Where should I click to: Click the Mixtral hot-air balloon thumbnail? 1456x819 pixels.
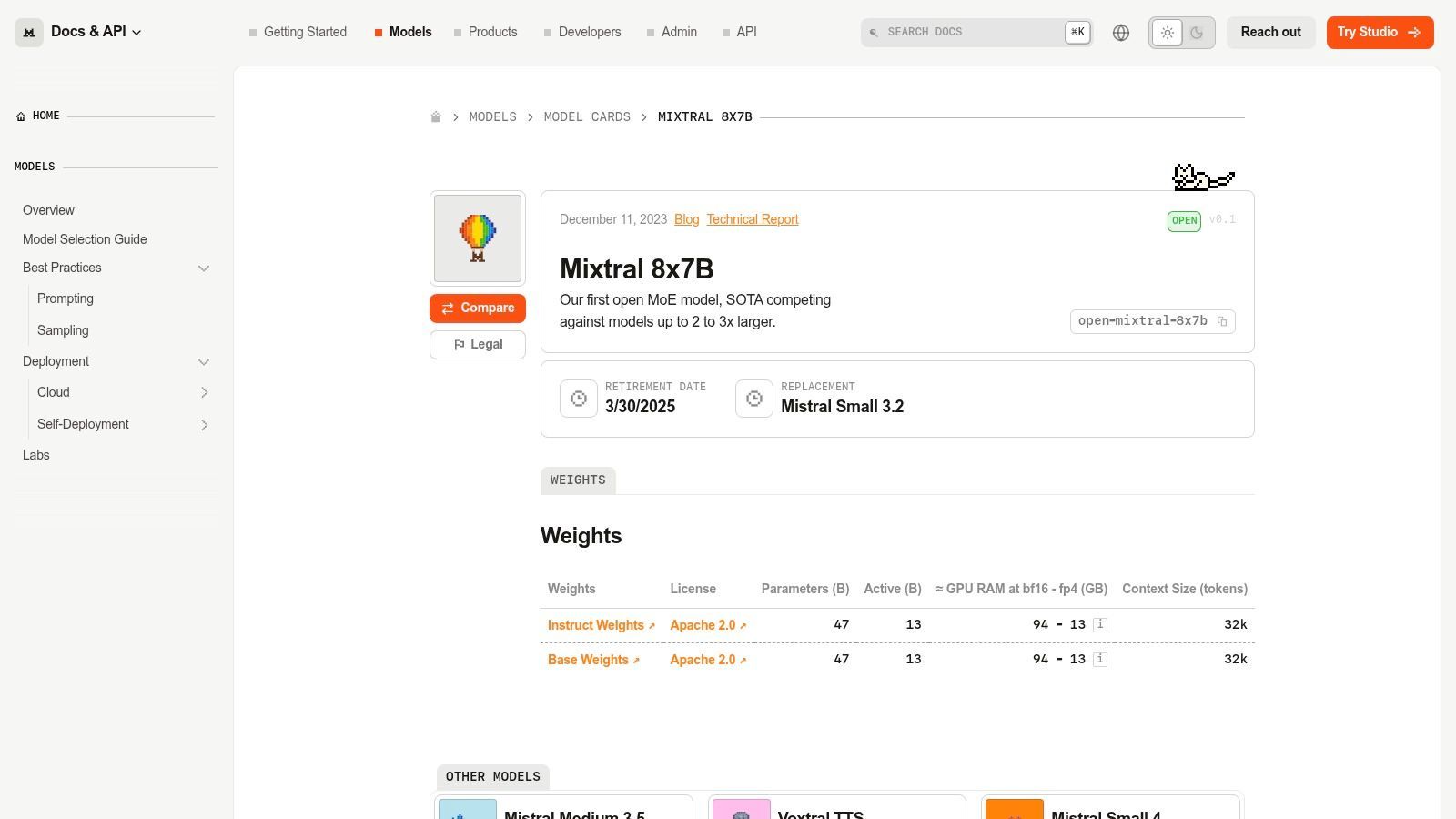[x=478, y=238]
